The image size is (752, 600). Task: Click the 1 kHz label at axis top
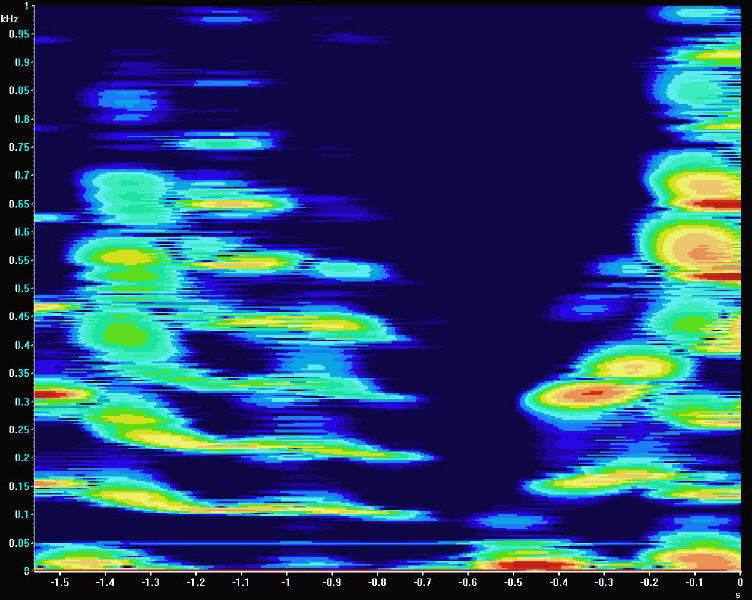[28, 6]
